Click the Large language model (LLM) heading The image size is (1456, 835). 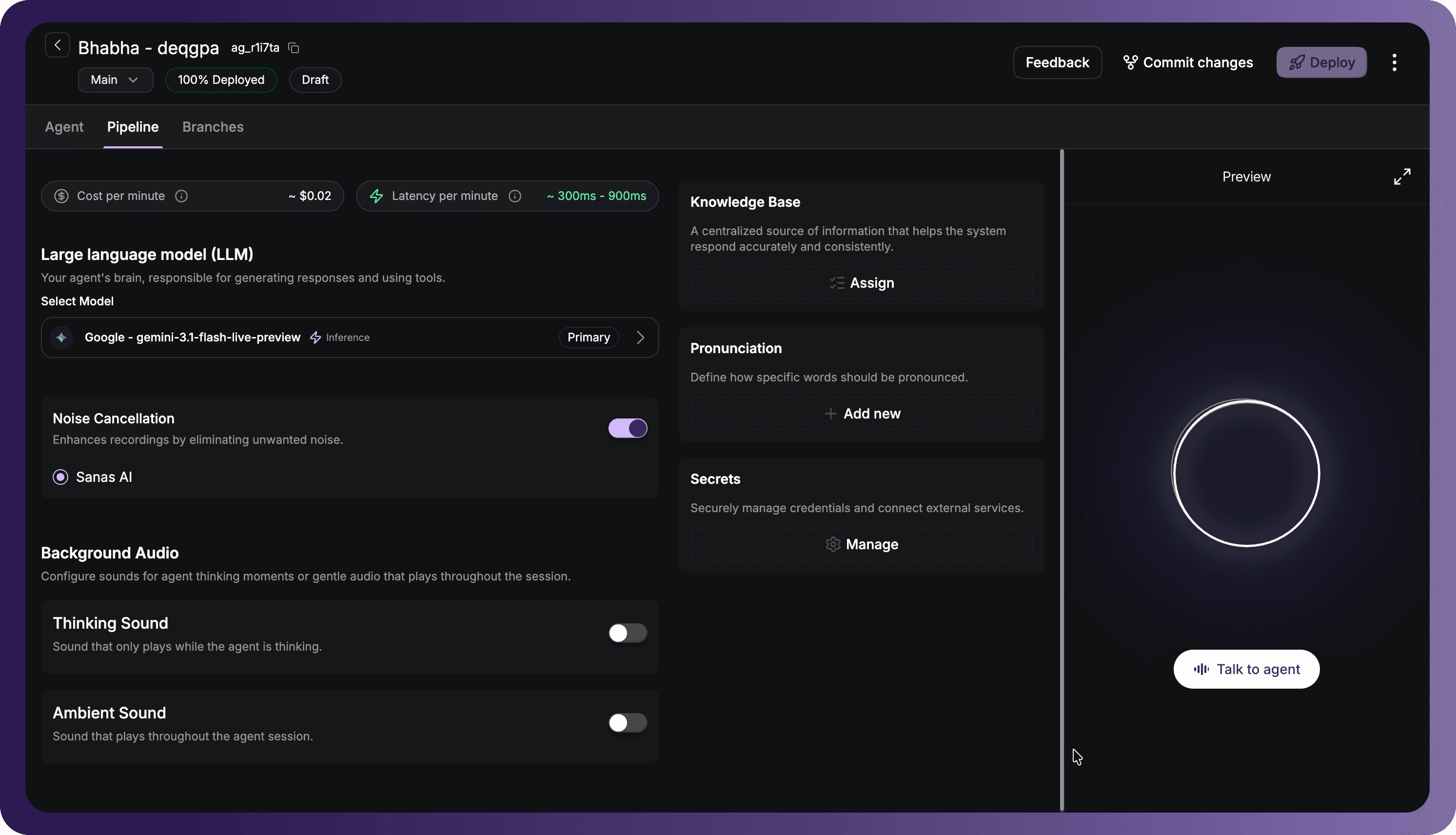[147, 254]
